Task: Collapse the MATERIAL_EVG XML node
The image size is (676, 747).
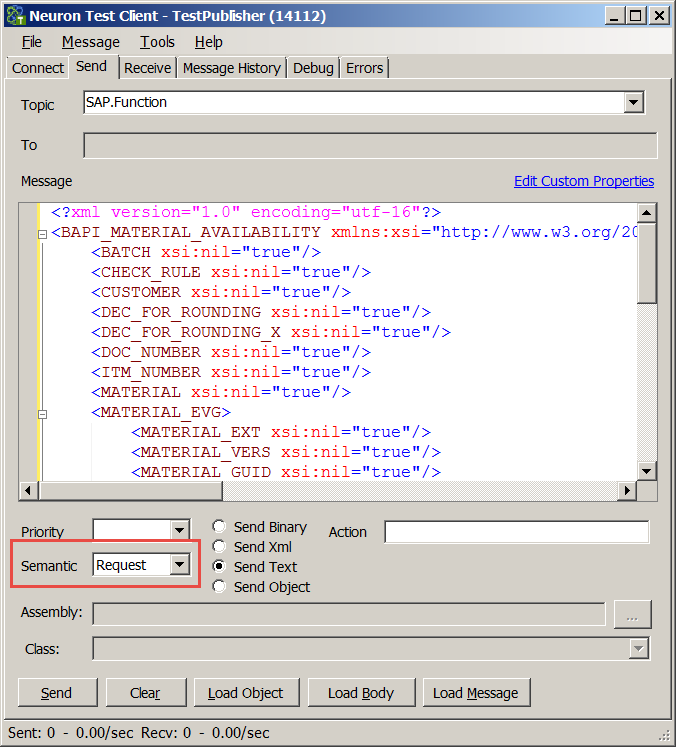Action: (42, 414)
